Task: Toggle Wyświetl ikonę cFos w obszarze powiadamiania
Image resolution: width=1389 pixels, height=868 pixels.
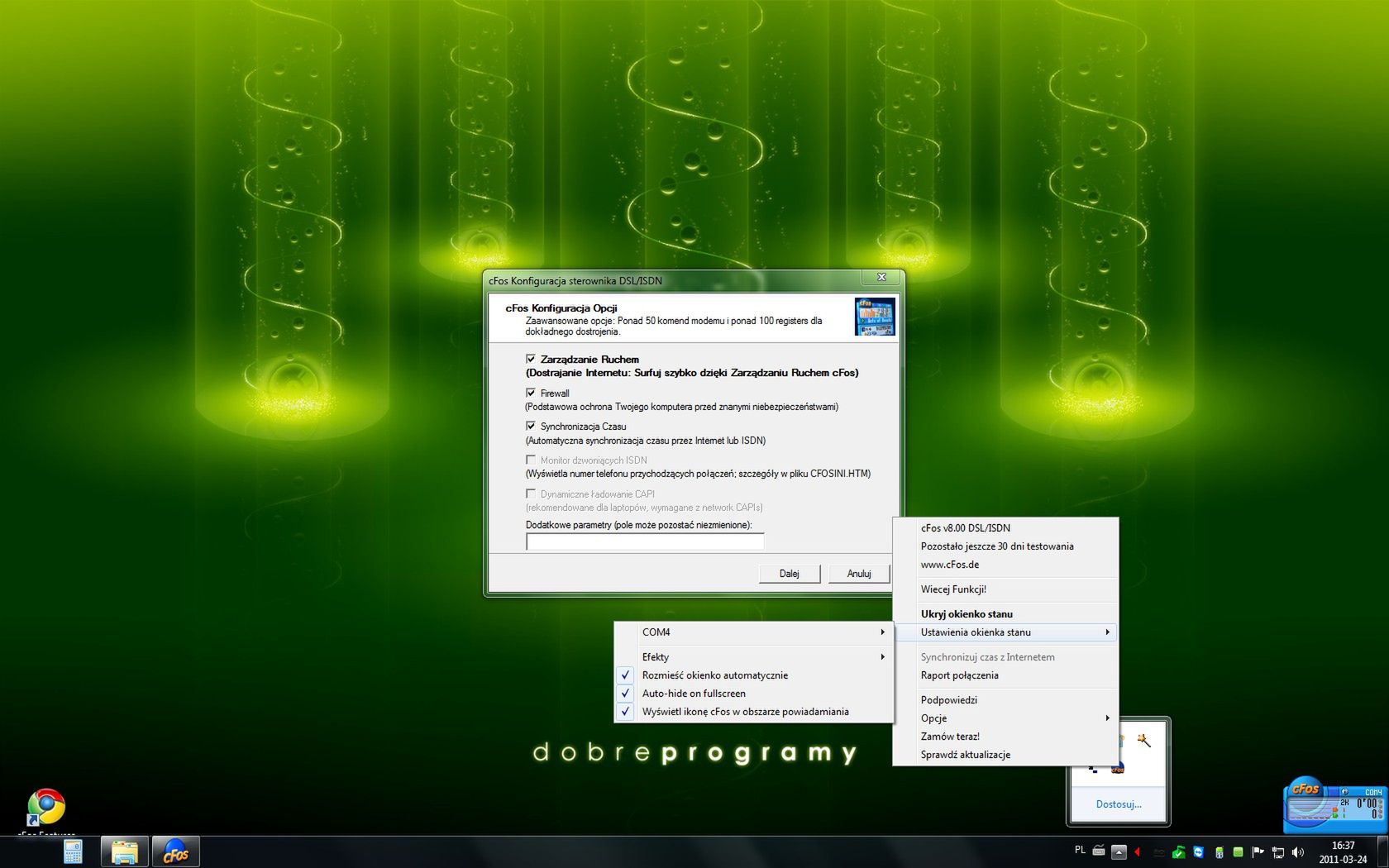Action: tap(754, 712)
